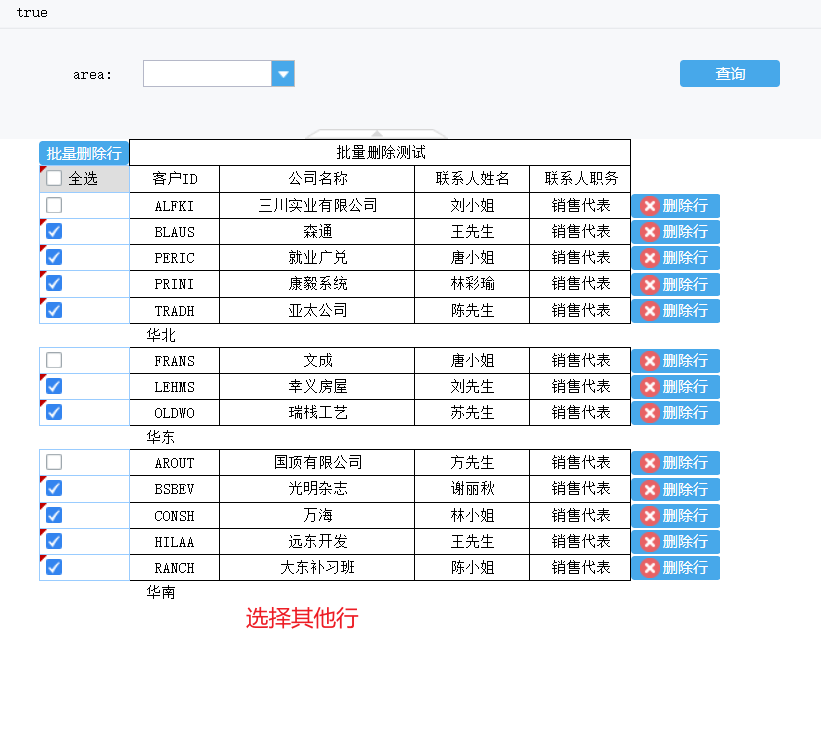Click the 光明杂志 company cell
Viewport: 821px width, 730px height.
(317, 489)
